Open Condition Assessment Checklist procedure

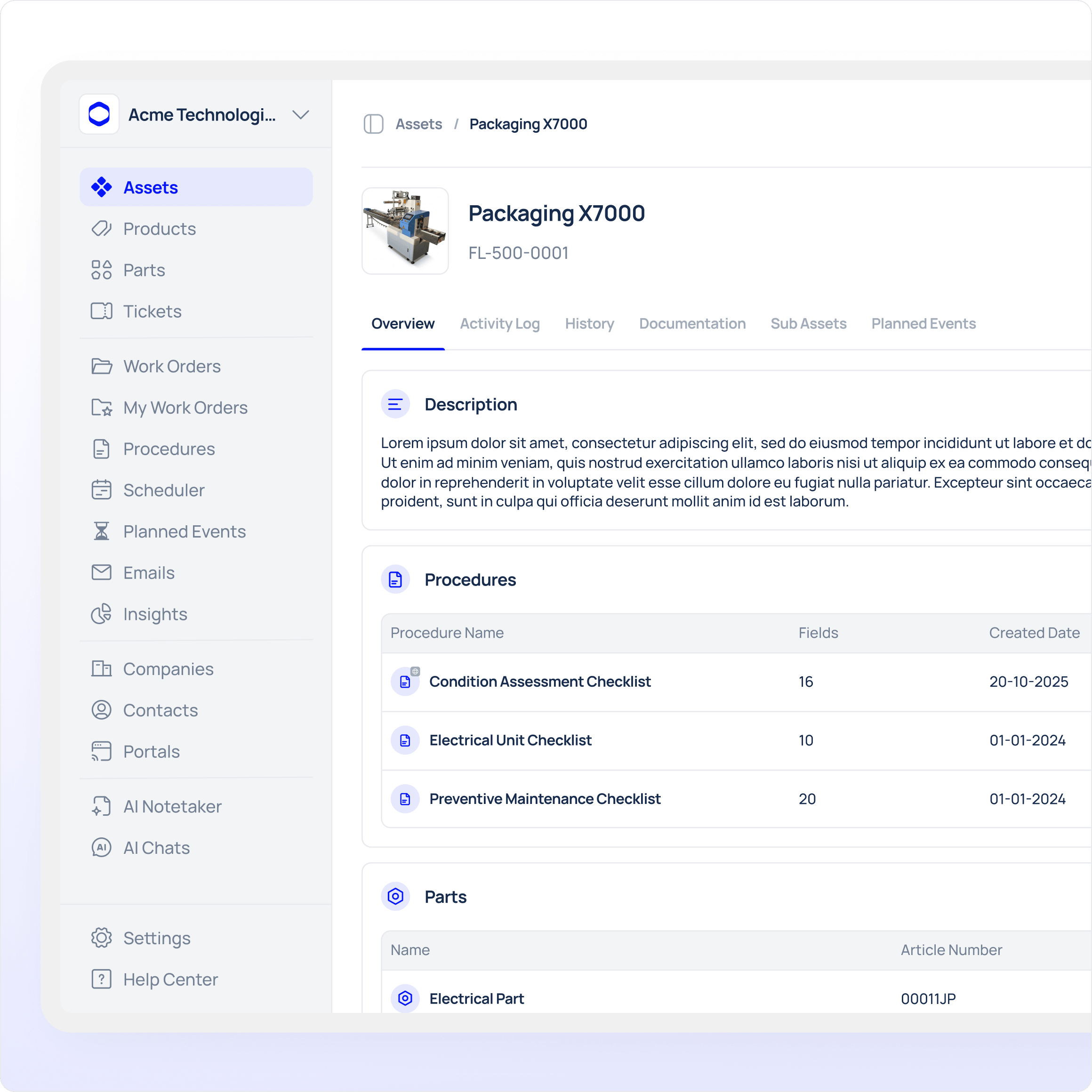(x=540, y=682)
